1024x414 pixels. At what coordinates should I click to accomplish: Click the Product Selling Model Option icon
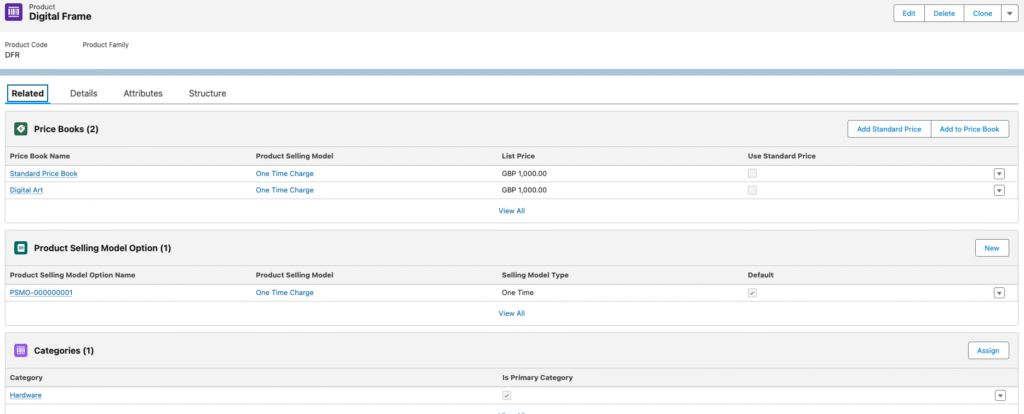click(x=20, y=248)
